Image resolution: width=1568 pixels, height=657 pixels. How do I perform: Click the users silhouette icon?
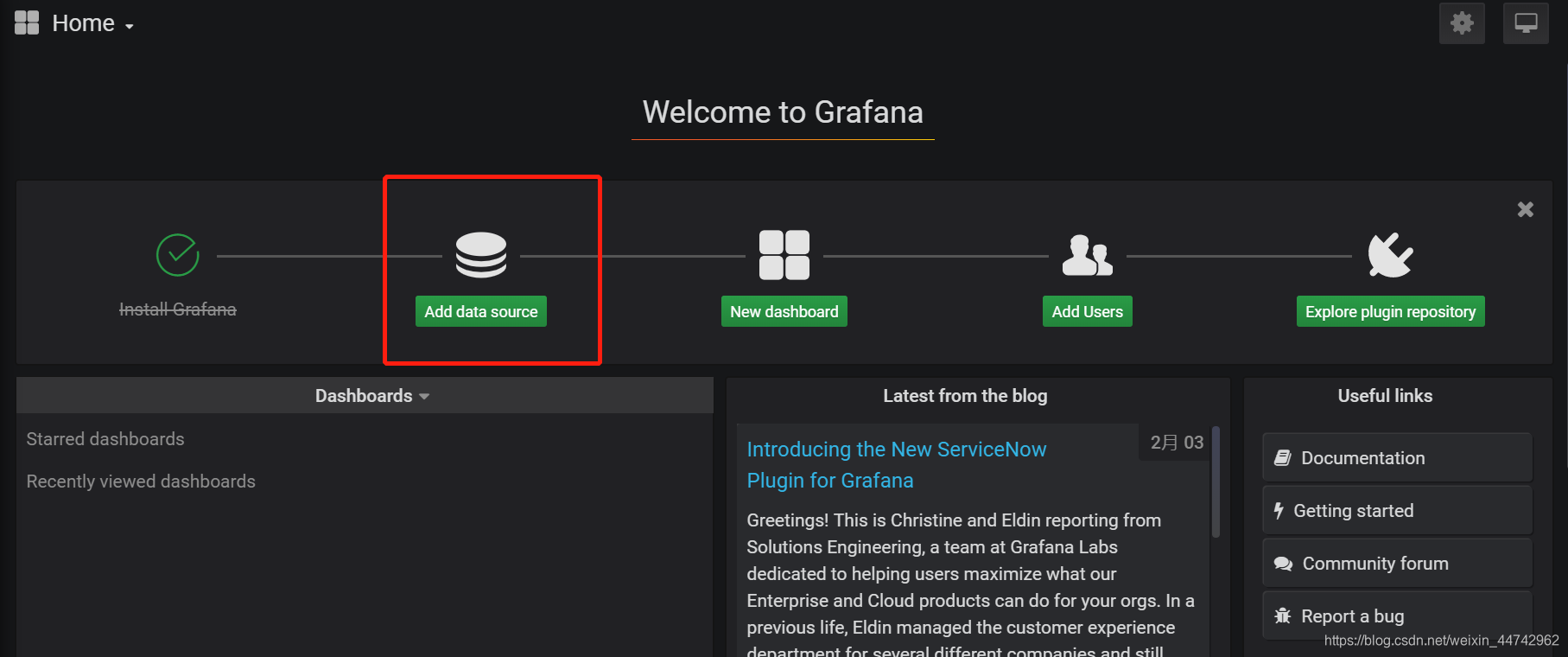[1088, 255]
